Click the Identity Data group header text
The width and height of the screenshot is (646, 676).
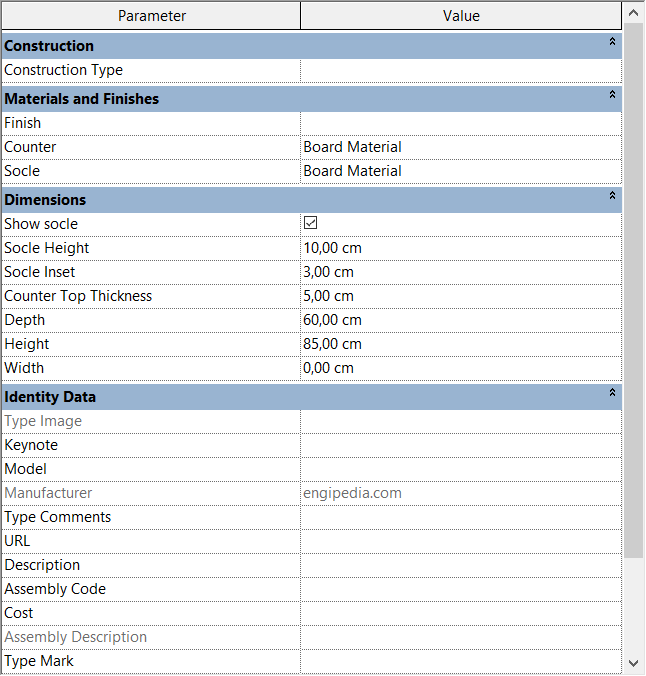[50, 397]
